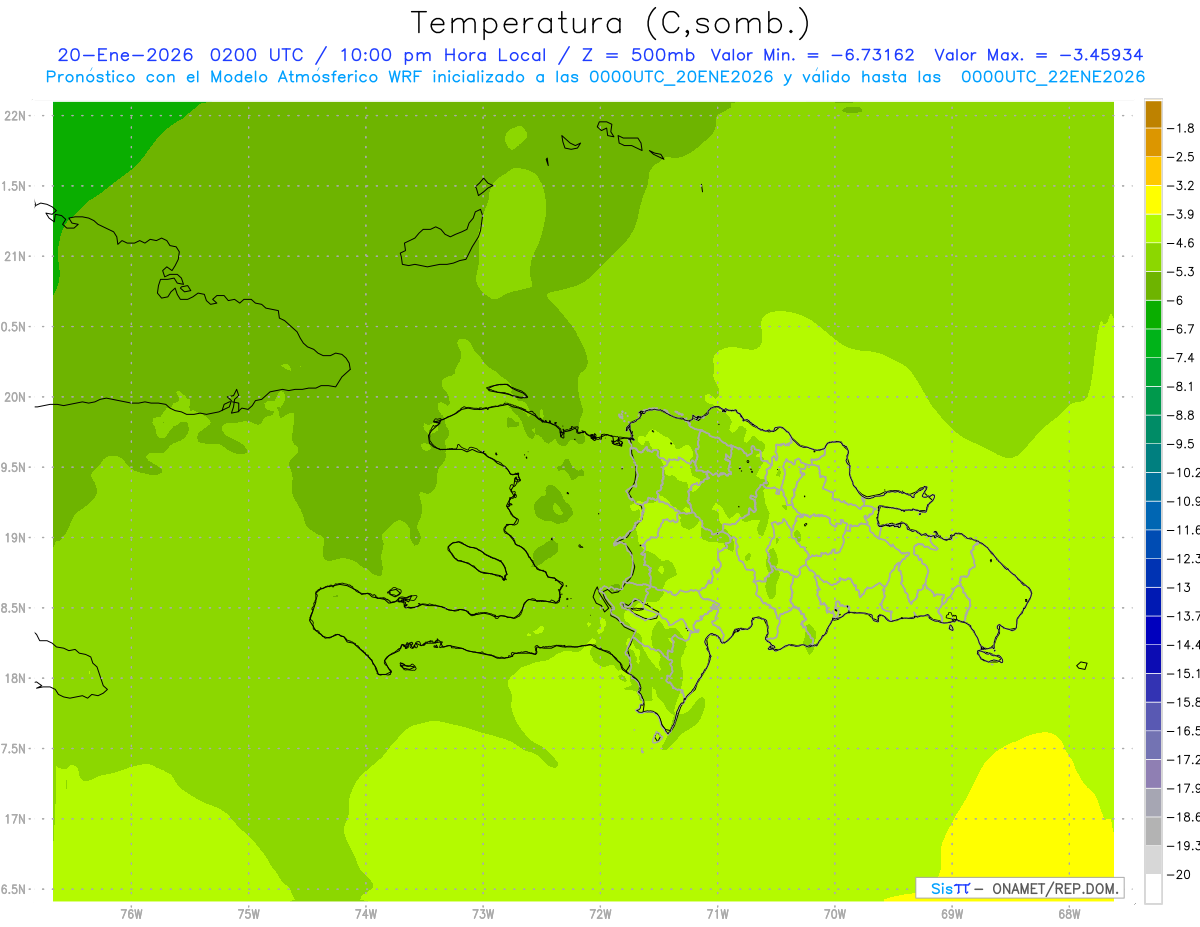Click the '69W' longitude label

coord(952,914)
